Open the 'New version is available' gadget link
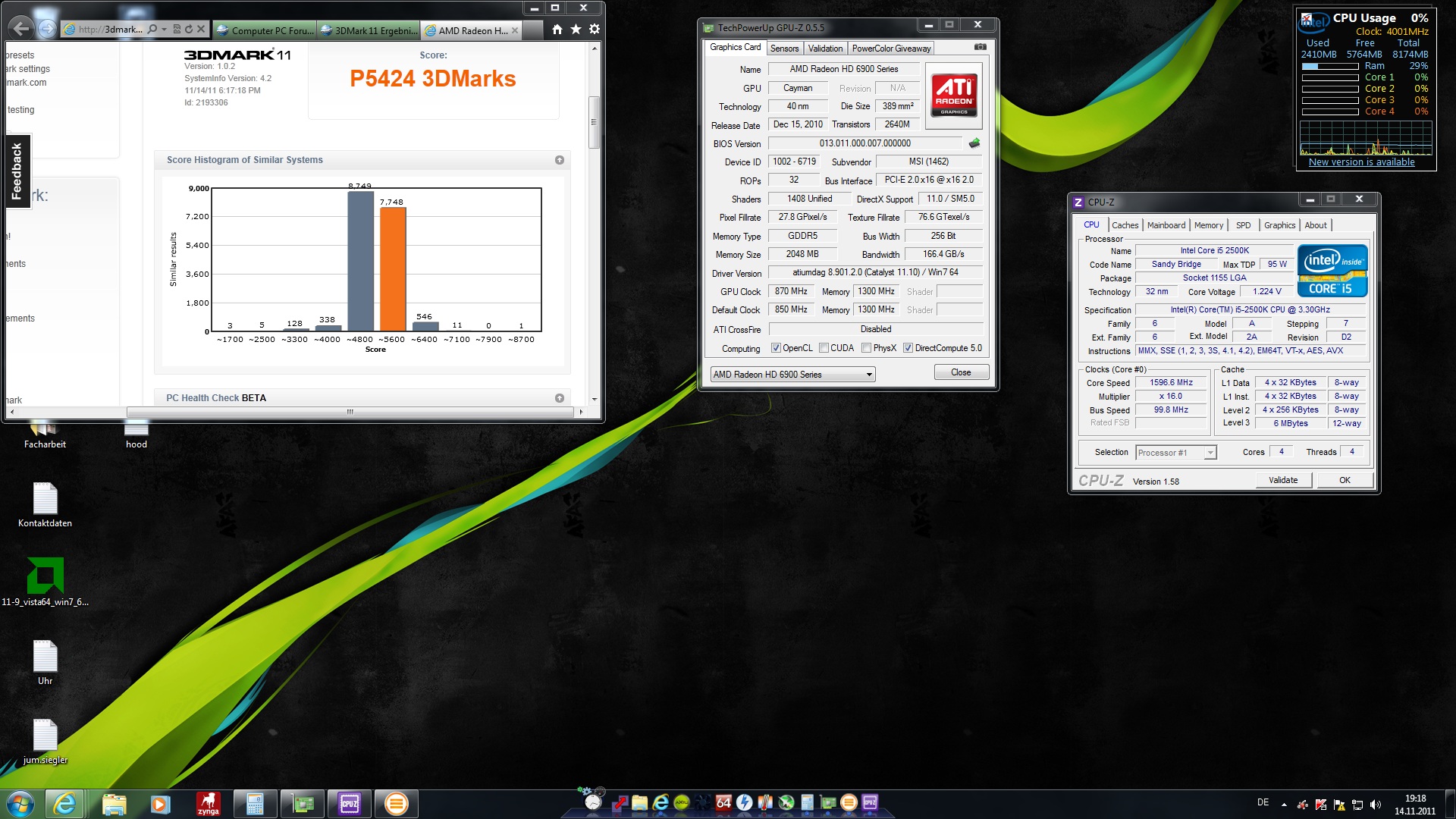 (1361, 162)
